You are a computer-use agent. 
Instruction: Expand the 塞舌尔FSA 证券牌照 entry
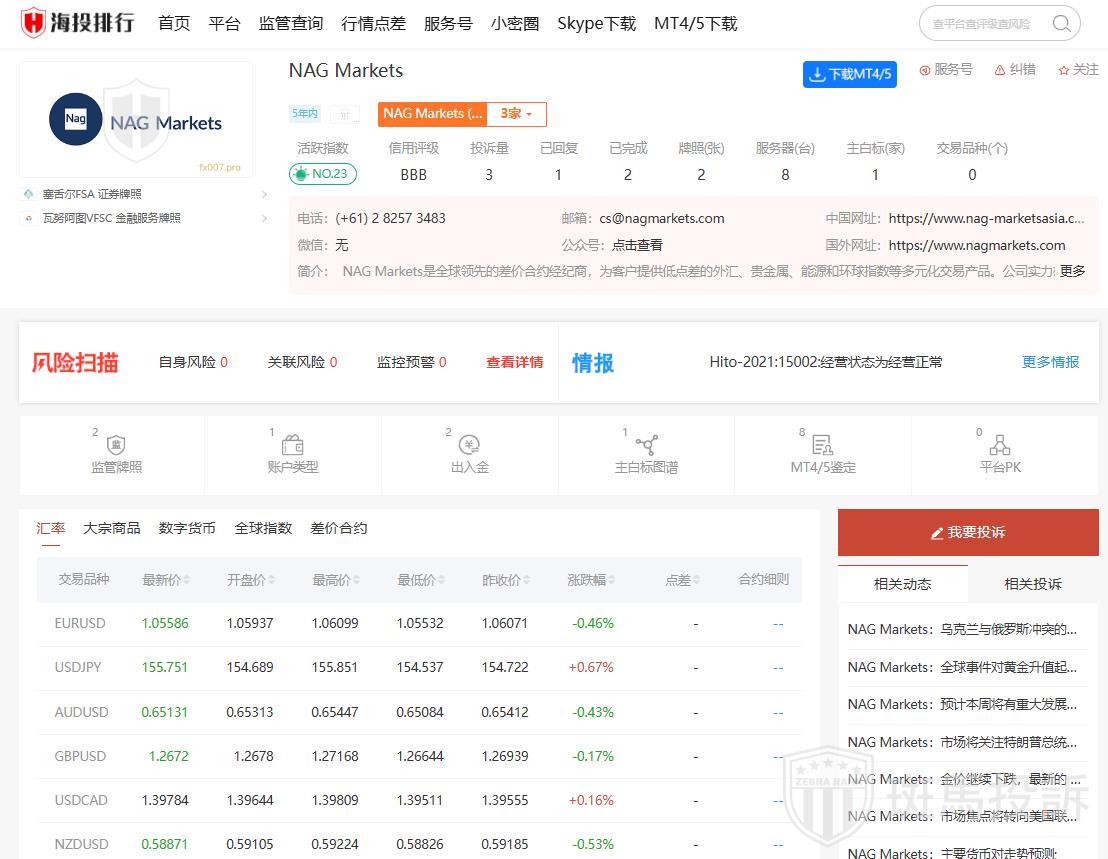pos(264,194)
